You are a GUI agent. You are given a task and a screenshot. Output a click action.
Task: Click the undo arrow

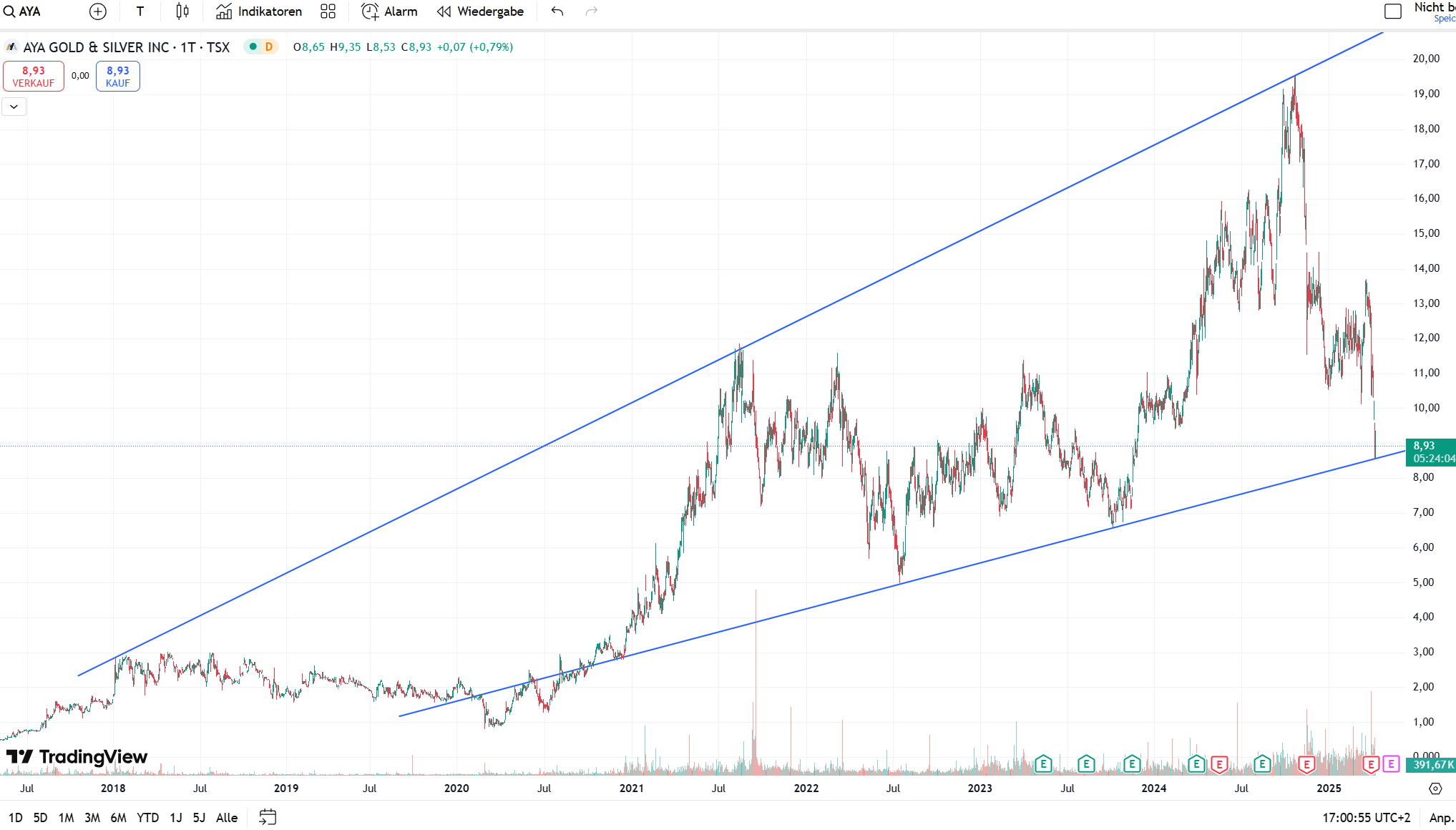click(x=557, y=11)
